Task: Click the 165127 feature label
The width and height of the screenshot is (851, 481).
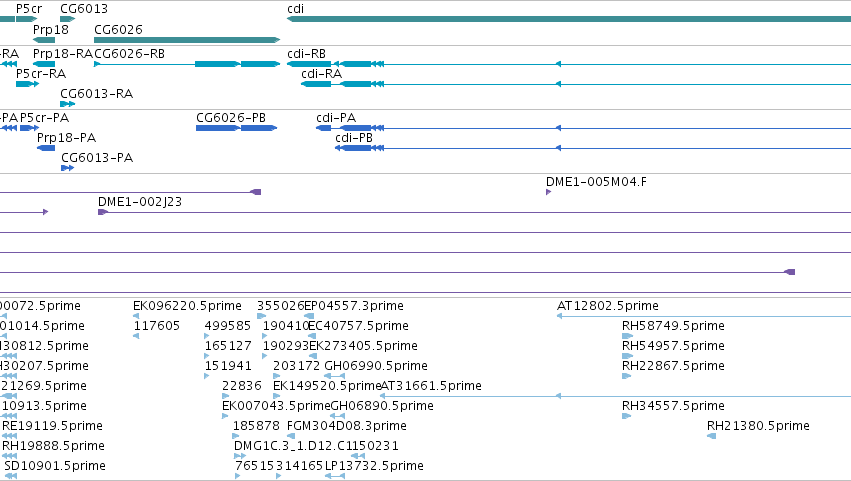Action: (228, 346)
